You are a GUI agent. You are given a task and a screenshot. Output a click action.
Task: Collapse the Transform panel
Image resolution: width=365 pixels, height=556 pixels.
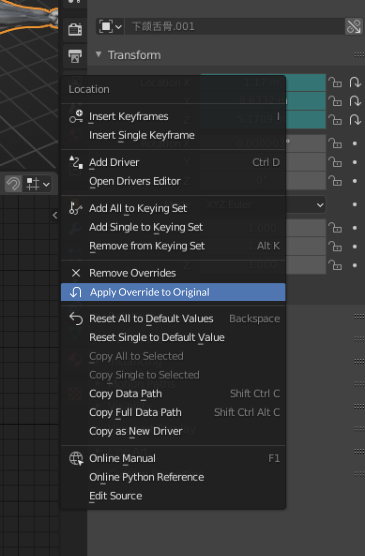(x=99, y=54)
